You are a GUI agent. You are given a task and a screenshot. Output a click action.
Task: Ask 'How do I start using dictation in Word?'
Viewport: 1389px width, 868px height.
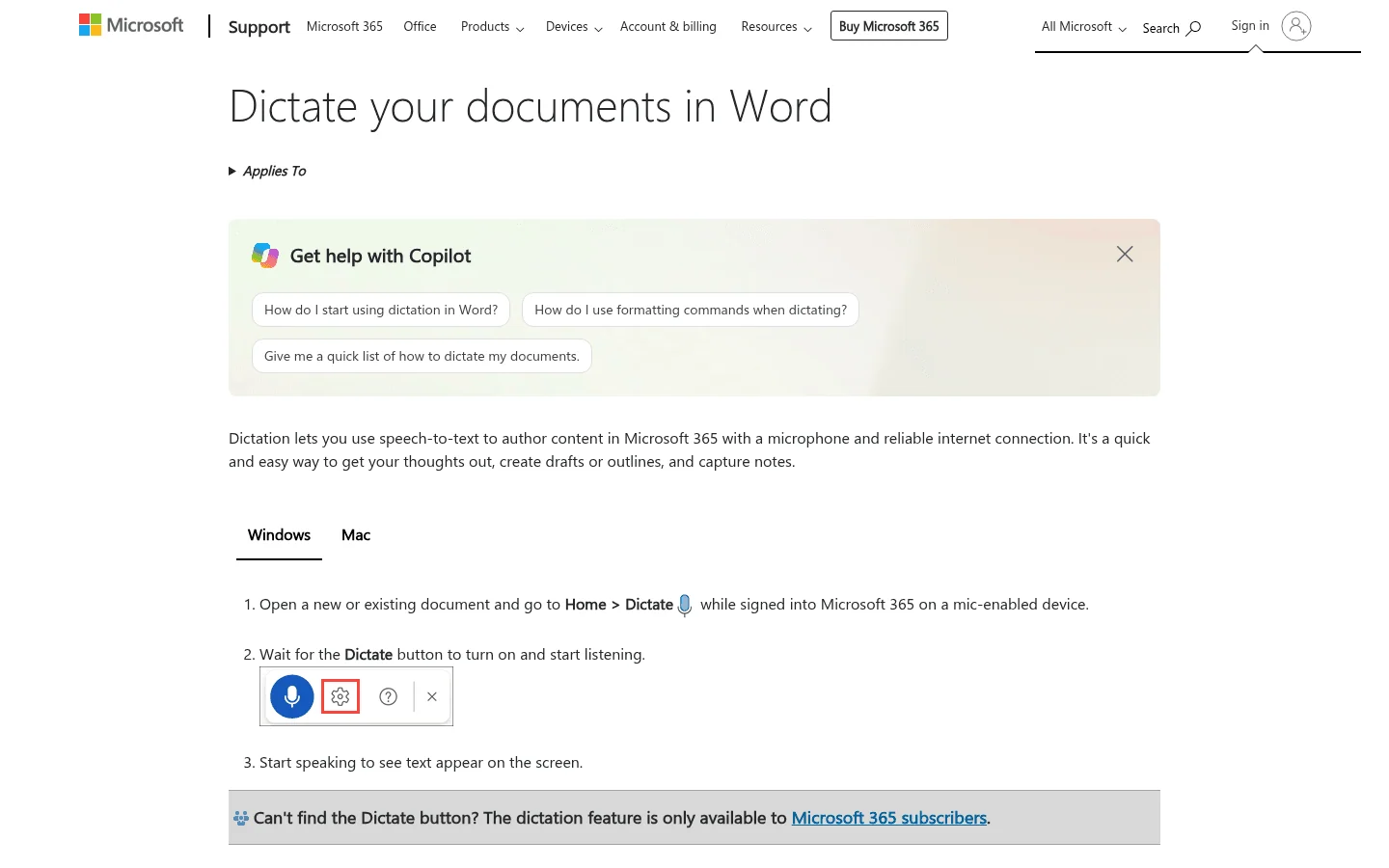click(381, 310)
